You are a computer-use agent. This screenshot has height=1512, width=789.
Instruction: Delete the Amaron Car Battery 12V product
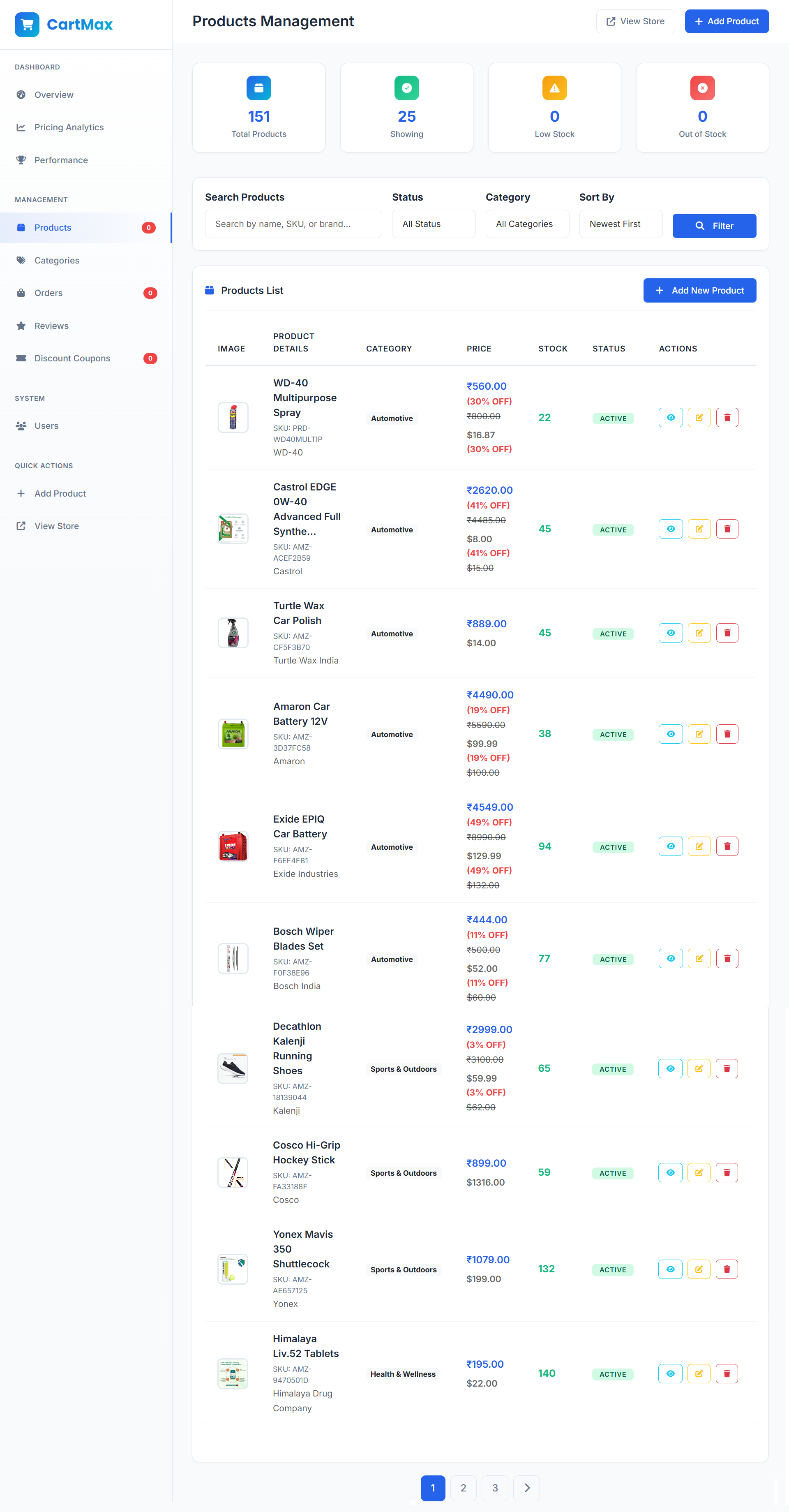pos(727,734)
